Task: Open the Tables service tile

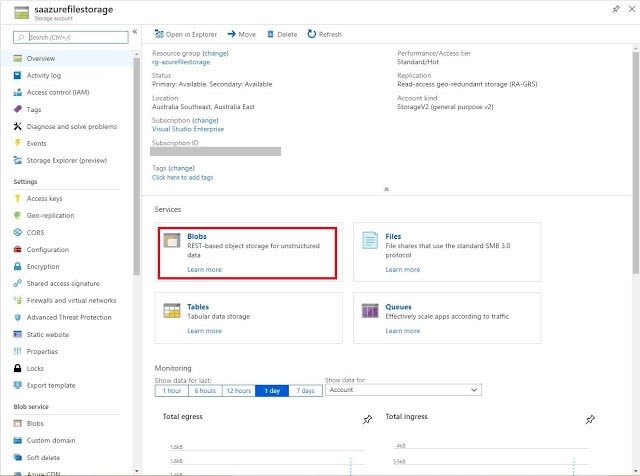Action: tap(249, 318)
